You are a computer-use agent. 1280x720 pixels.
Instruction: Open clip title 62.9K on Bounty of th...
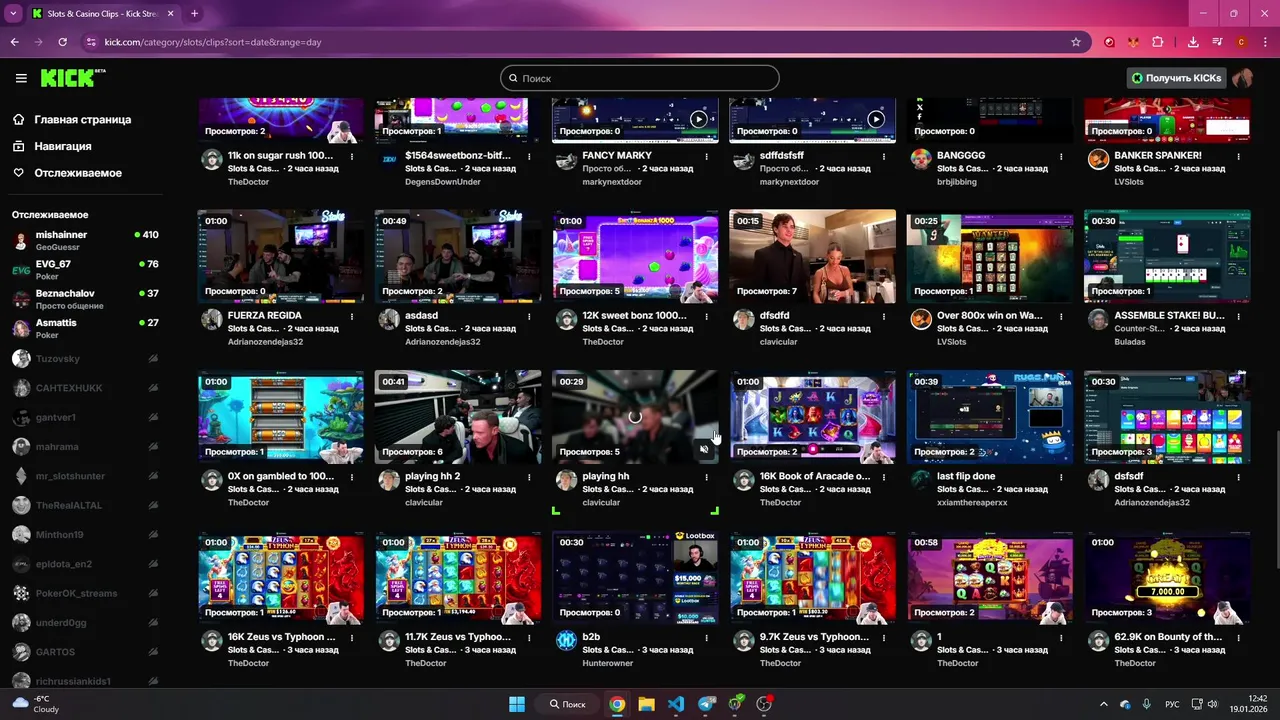pyautogui.click(x=1168, y=636)
